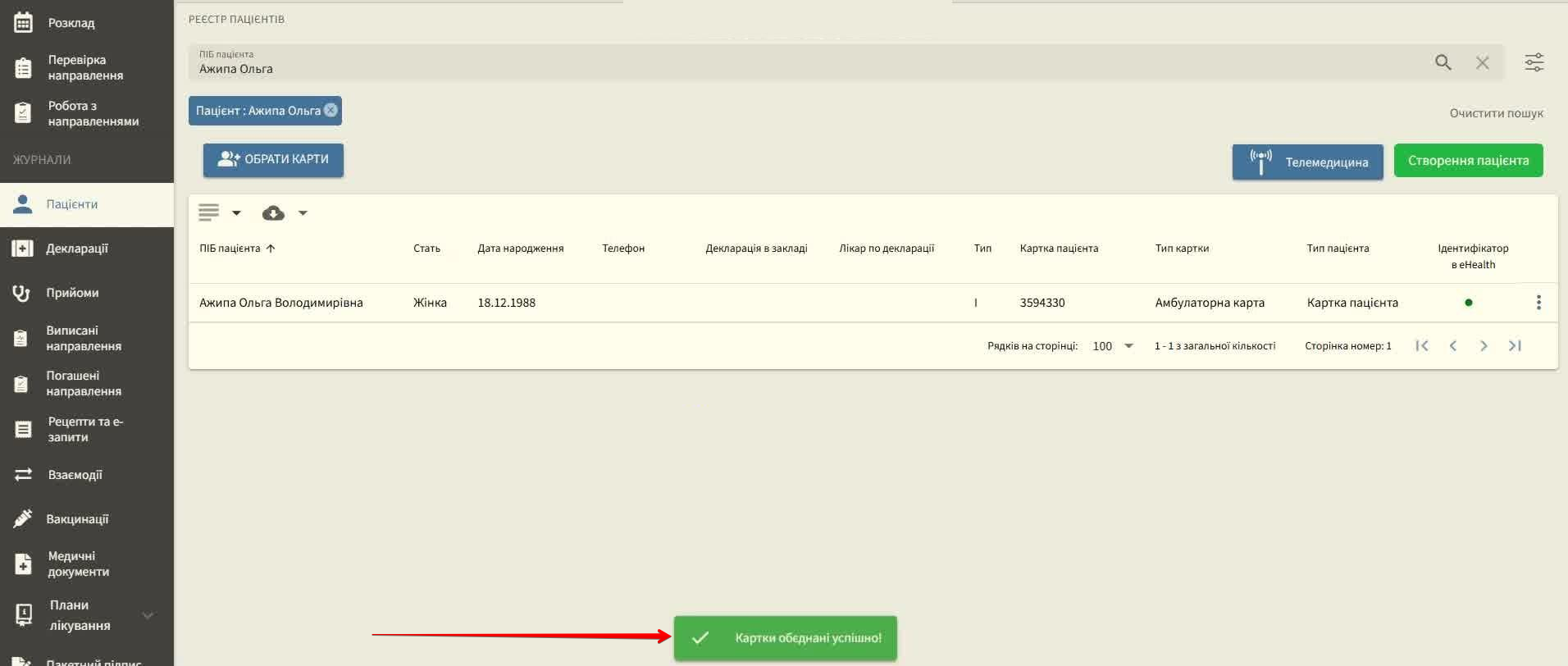The height and width of the screenshot is (666, 1568).
Task: Open Виписані направлення journal
Action: point(87,338)
